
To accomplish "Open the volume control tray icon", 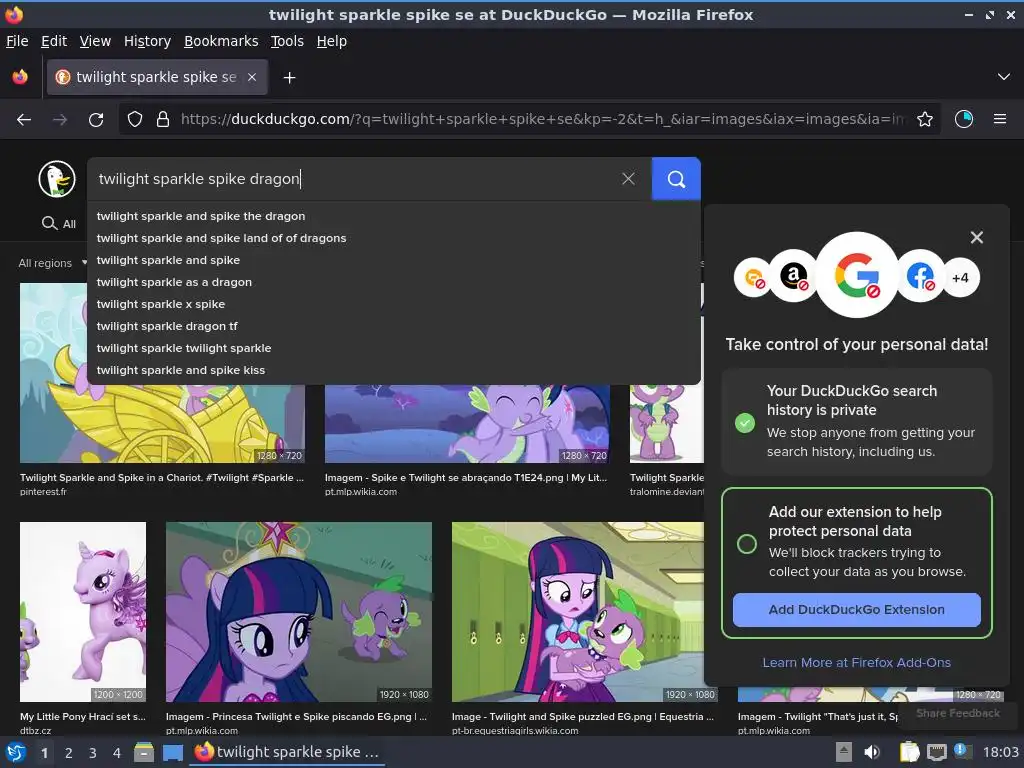I will click(872, 753).
